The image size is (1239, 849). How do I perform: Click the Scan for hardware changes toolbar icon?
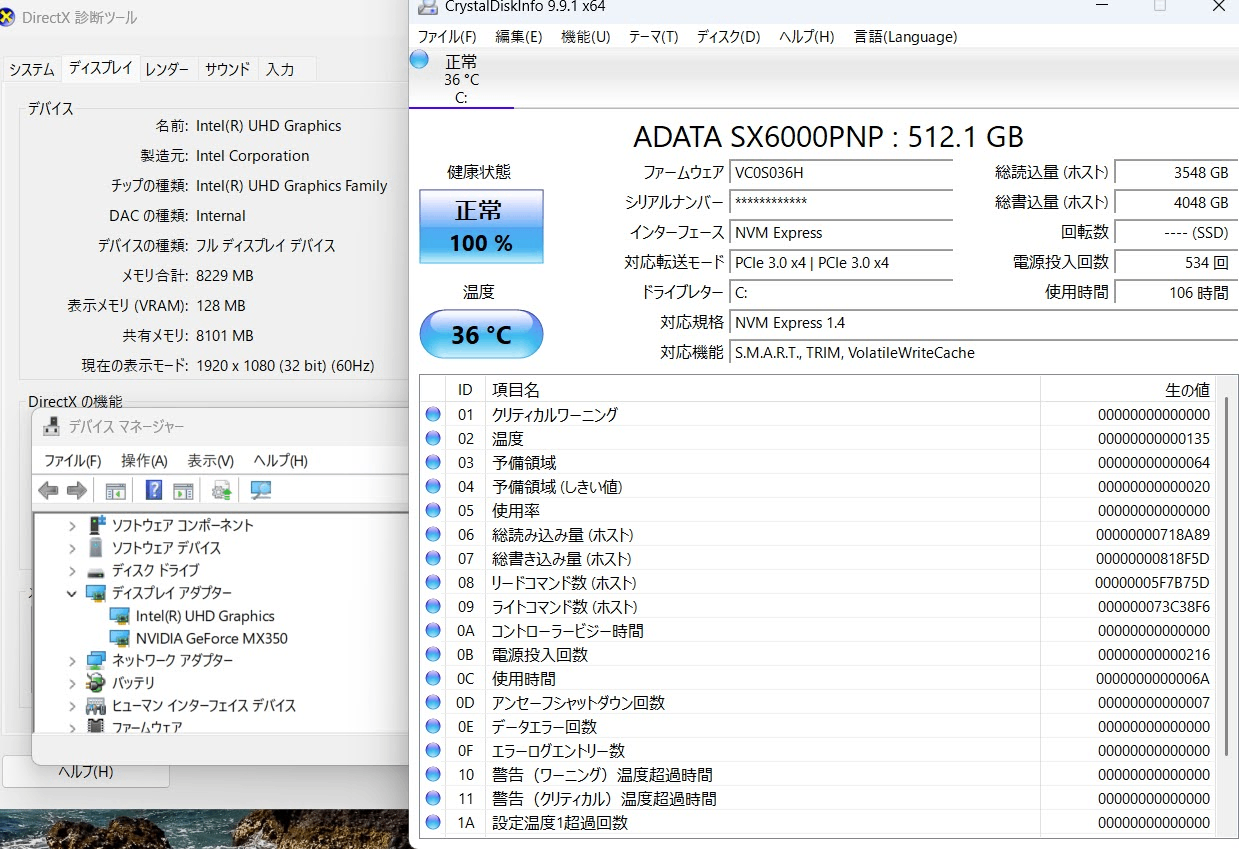click(261, 490)
